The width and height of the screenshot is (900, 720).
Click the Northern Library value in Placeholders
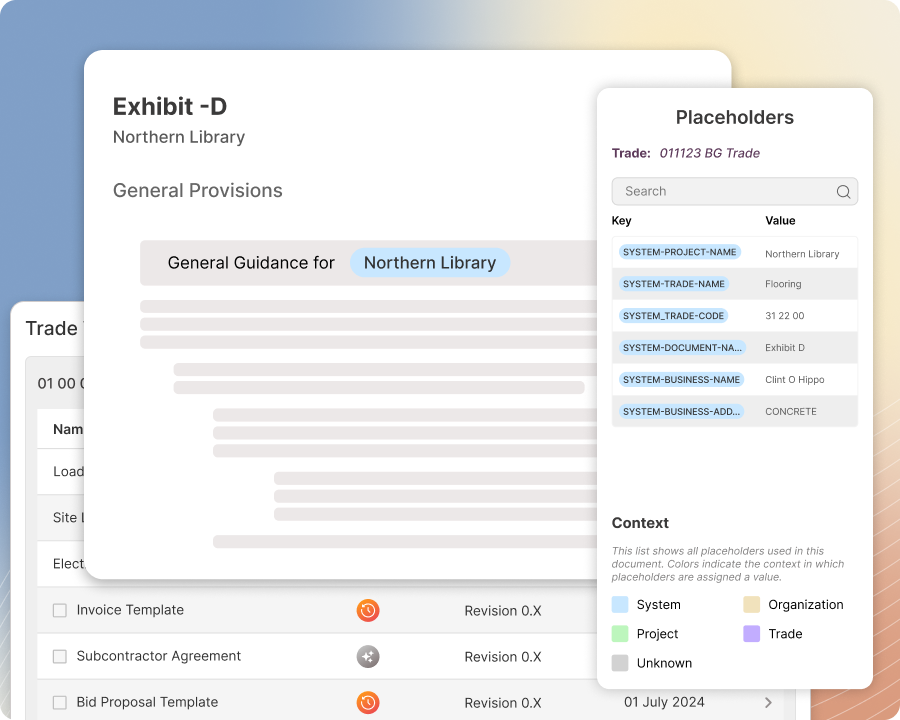(802, 254)
